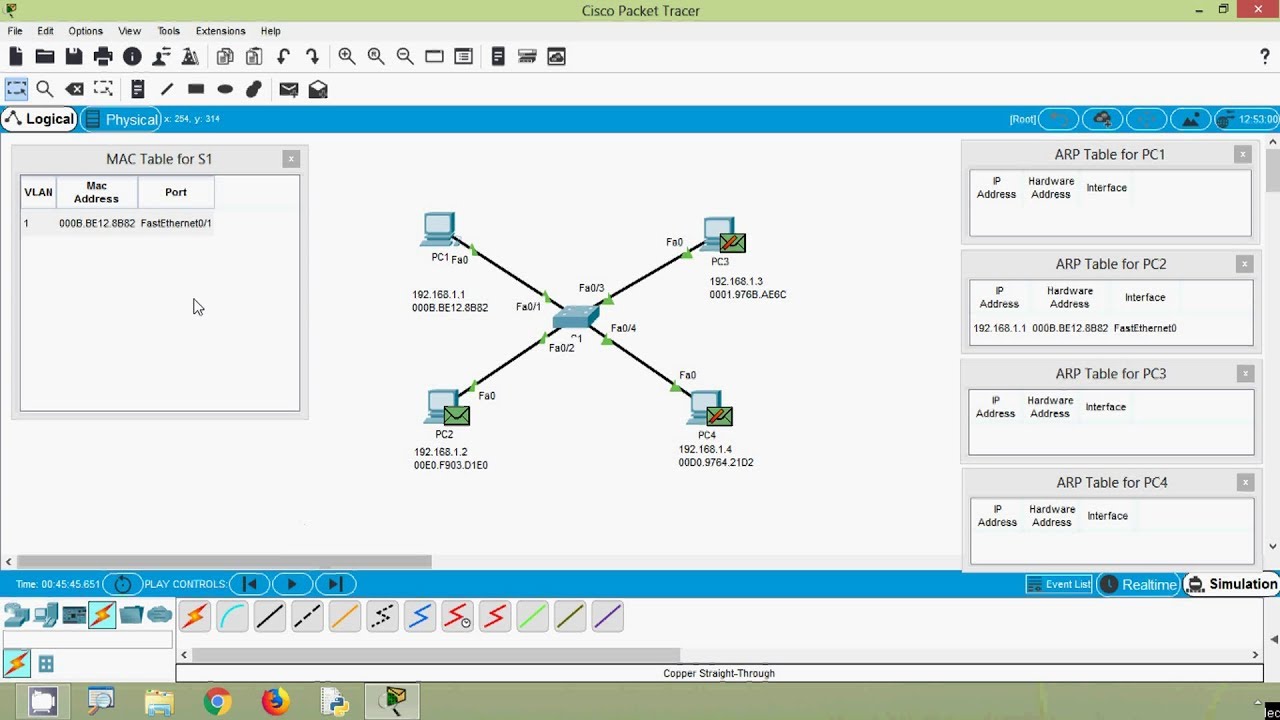Zoom in on the workspace
The image size is (1280, 720).
coord(347,57)
